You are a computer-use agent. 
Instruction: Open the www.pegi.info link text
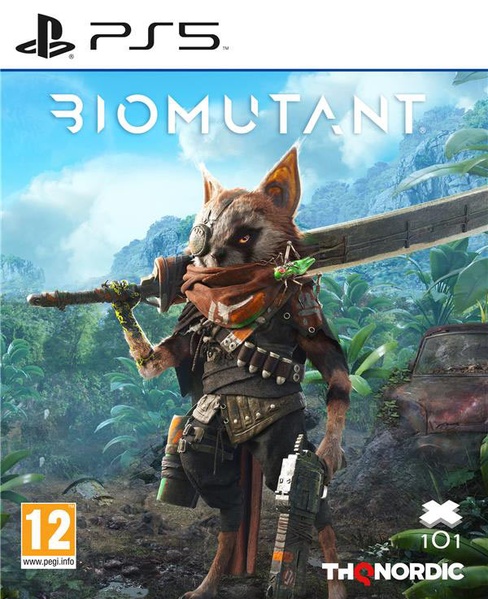coord(49,562)
